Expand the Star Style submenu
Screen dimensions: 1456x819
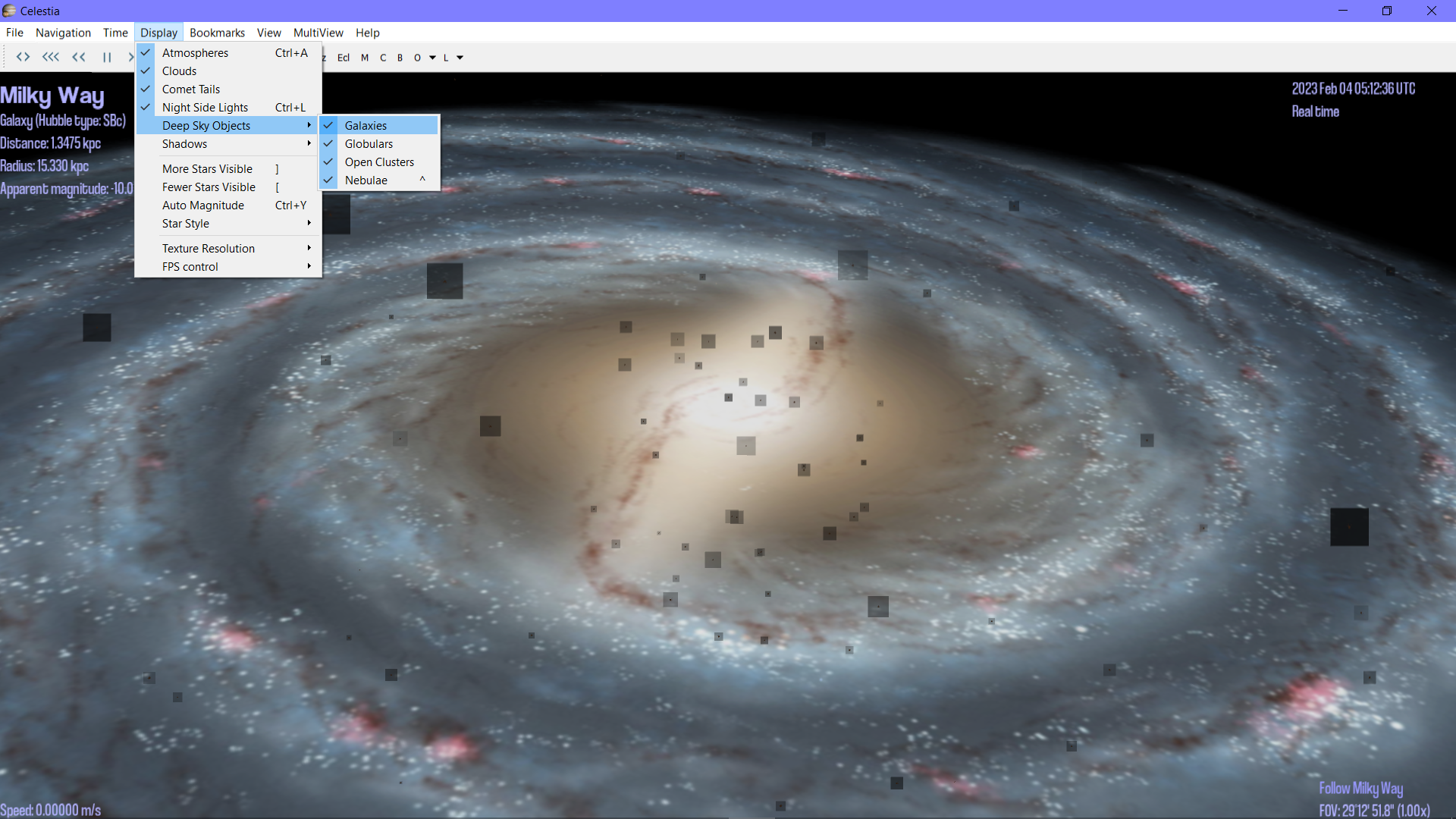(x=228, y=224)
